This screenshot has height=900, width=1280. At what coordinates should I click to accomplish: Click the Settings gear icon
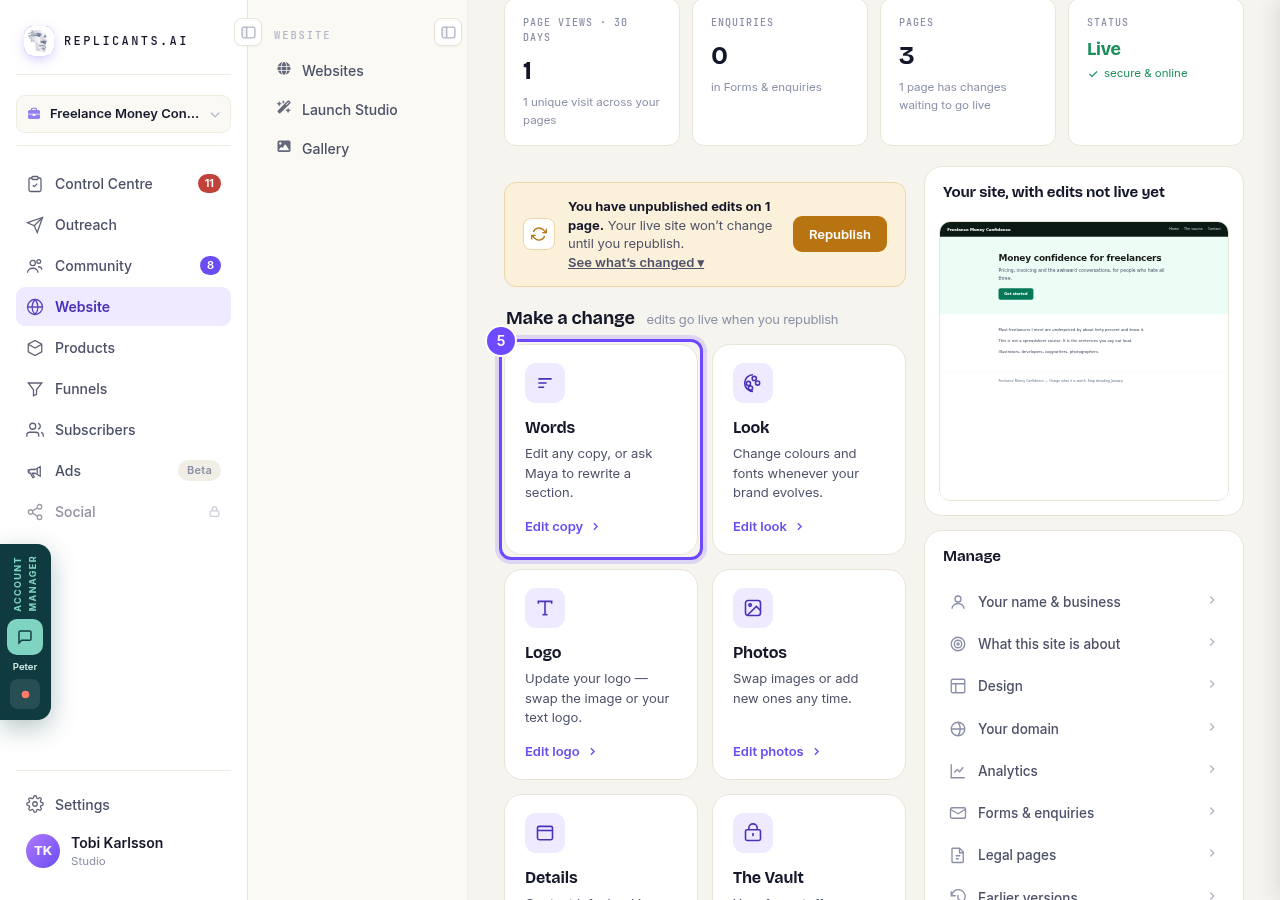pyautogui.click(x=35, y=805)
